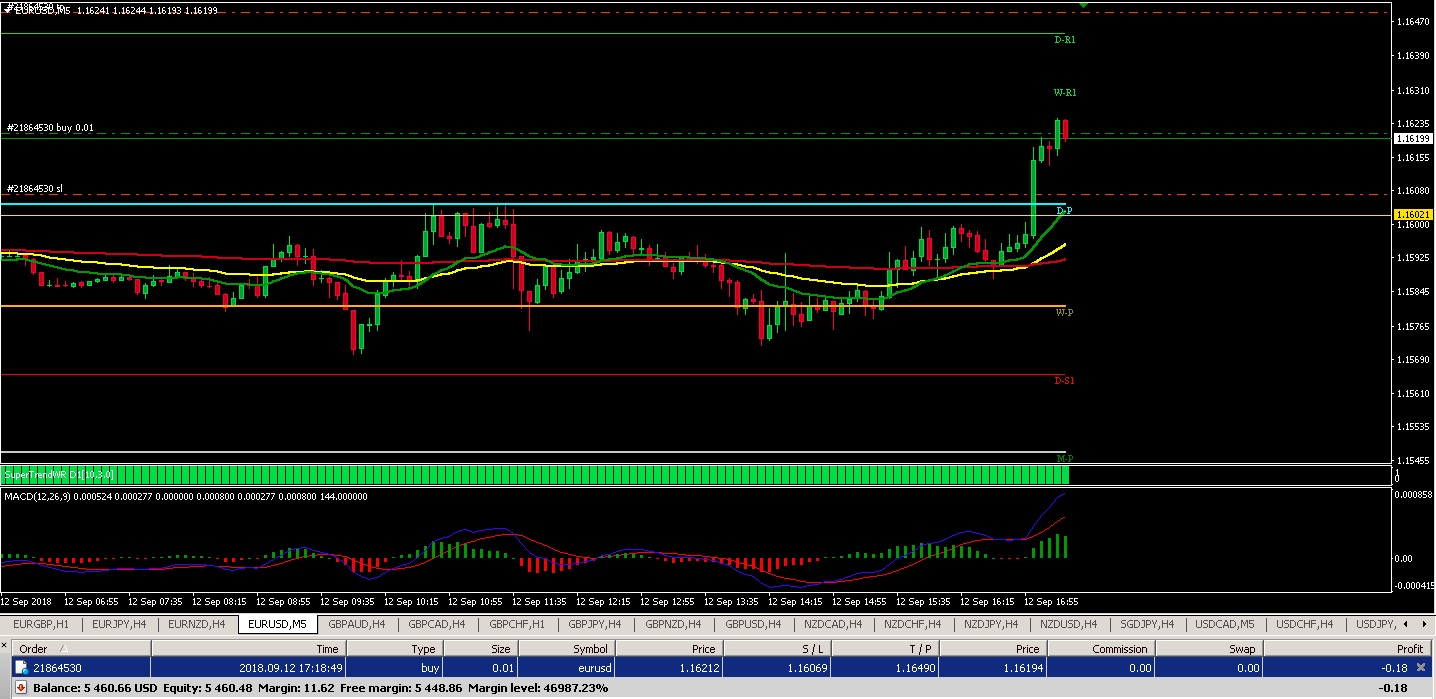Switch to the EURGBP,H1 chart tab
This screenshot has height=699, width=1436.
[x=41, y=624]
